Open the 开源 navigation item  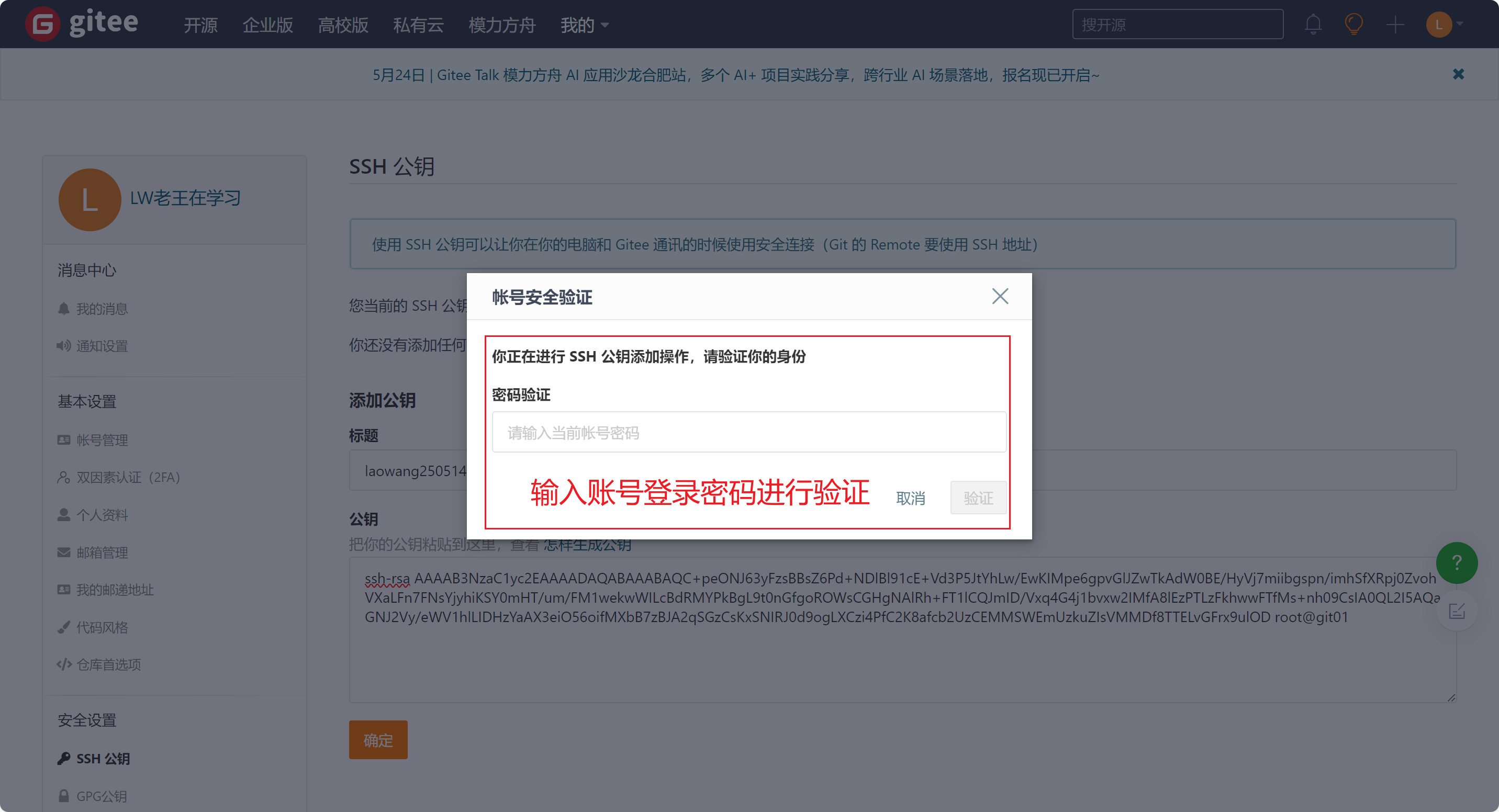coord(201,25)
